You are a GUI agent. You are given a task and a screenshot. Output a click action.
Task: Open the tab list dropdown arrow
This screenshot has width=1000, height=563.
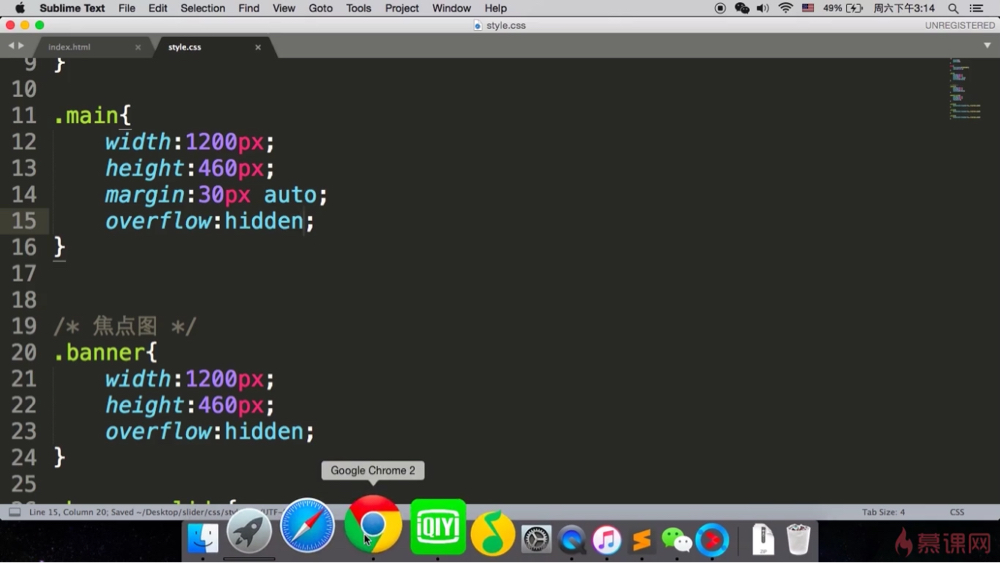(x=987, y=45)
